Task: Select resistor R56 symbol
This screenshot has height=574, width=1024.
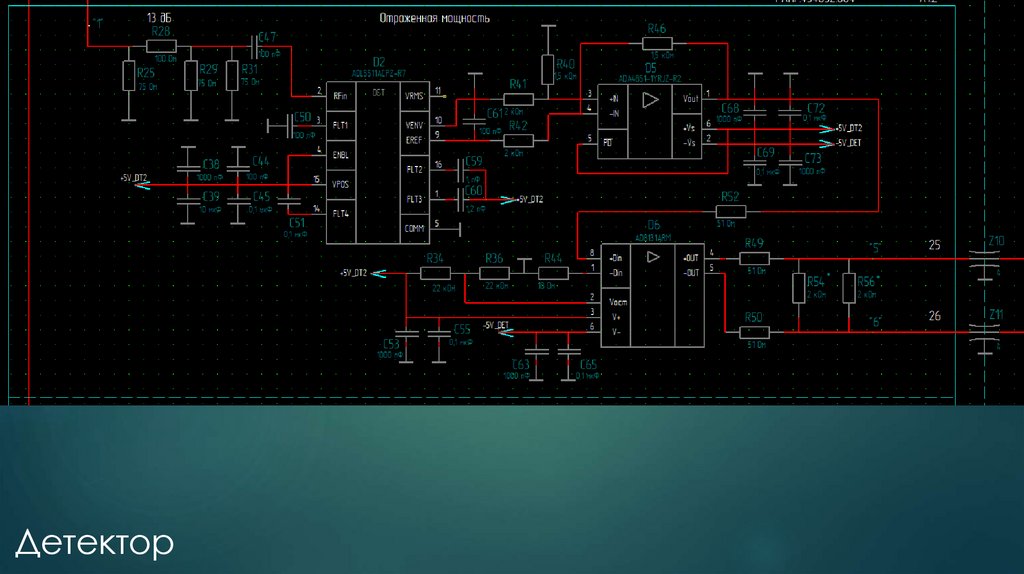Action: pos(849,289)
